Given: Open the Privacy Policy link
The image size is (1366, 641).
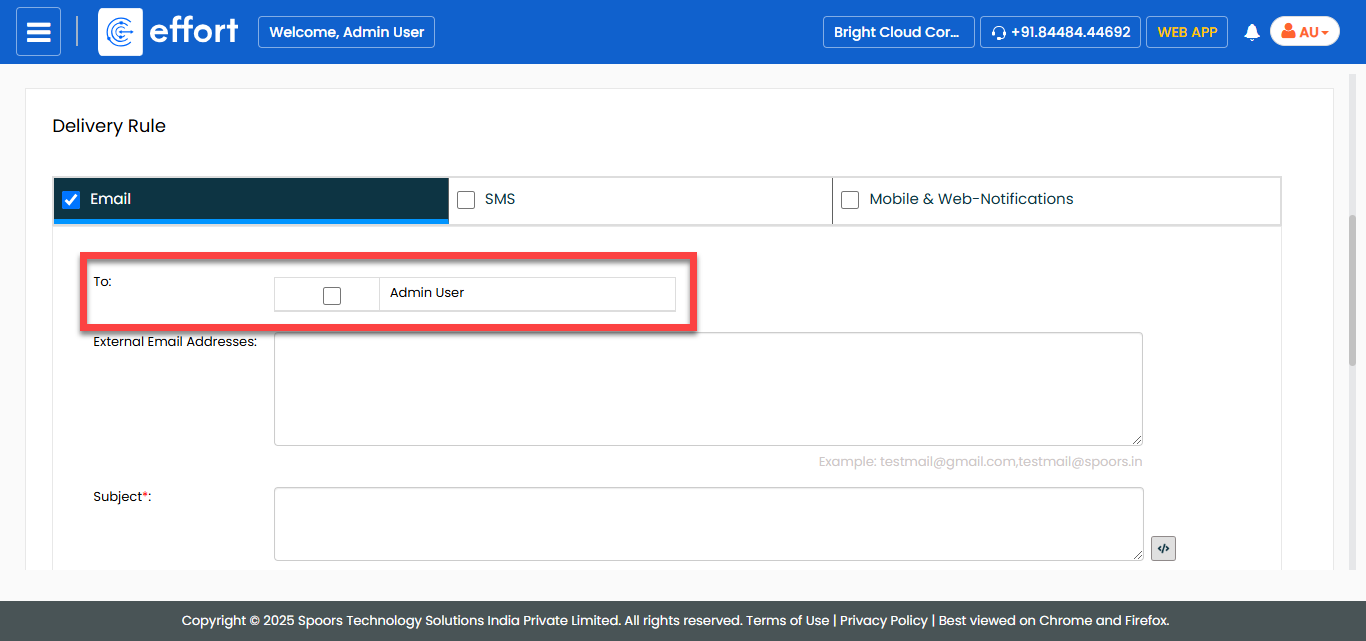Looking at the screenshot, I should [x=883, y=620].
